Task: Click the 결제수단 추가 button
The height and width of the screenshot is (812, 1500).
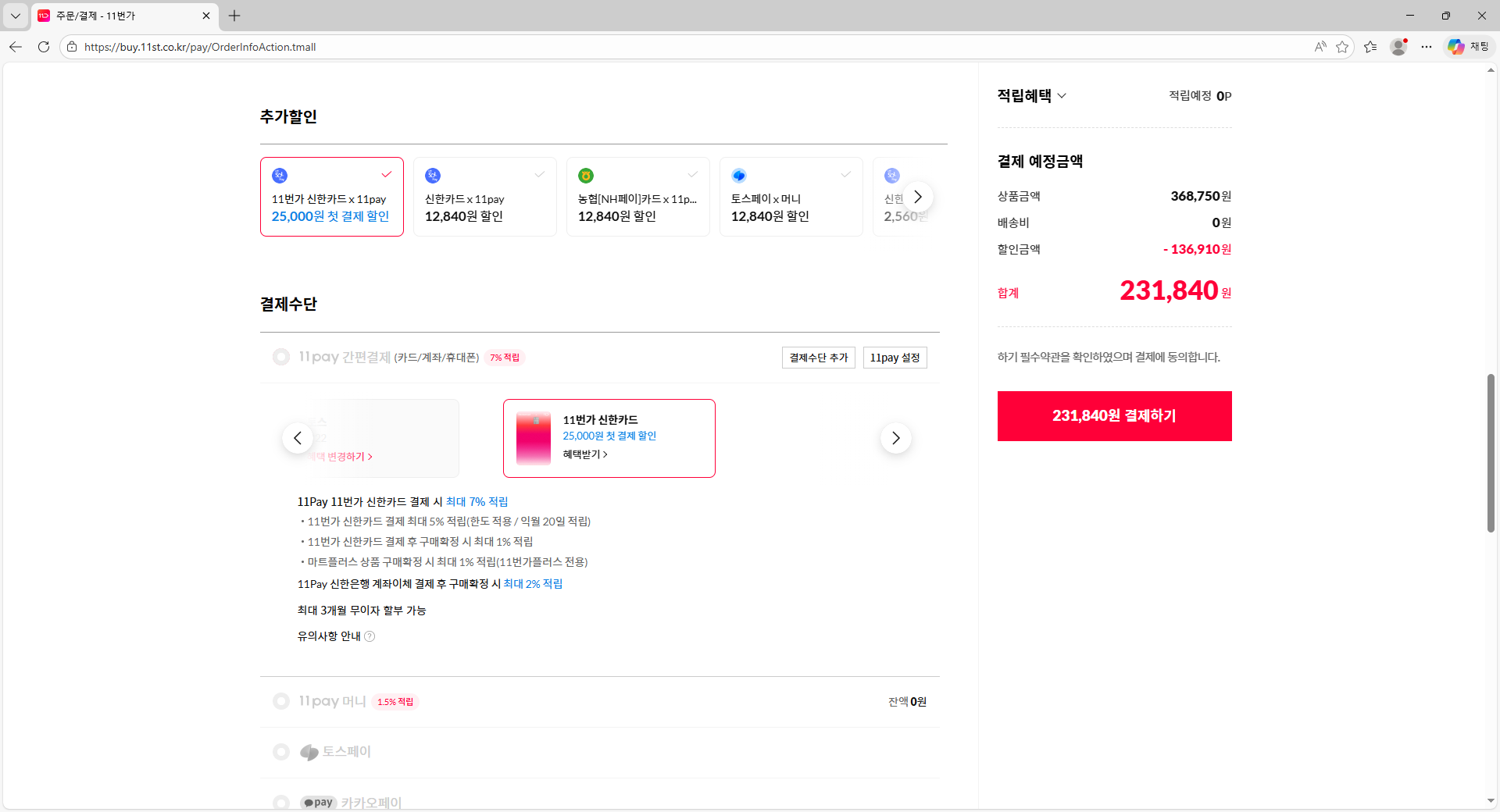Action: [818, 358]
